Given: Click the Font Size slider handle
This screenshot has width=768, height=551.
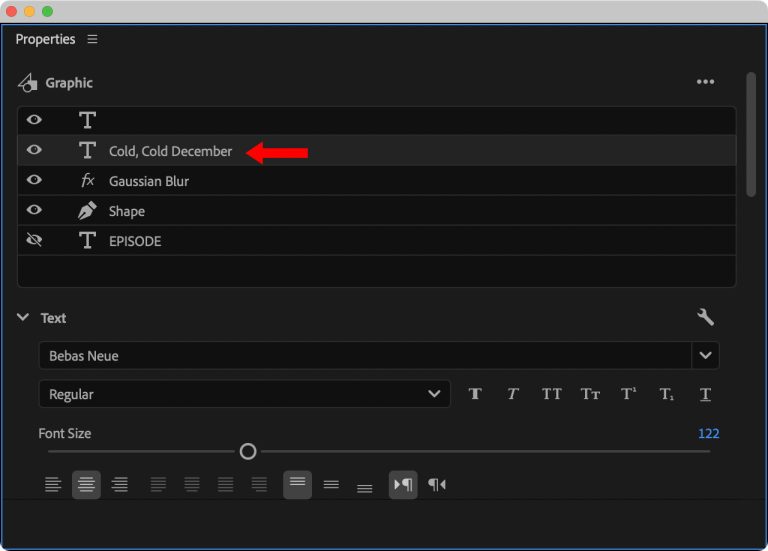Looking at the screenshot, I should pyautogui.click(x=248, y=452).
